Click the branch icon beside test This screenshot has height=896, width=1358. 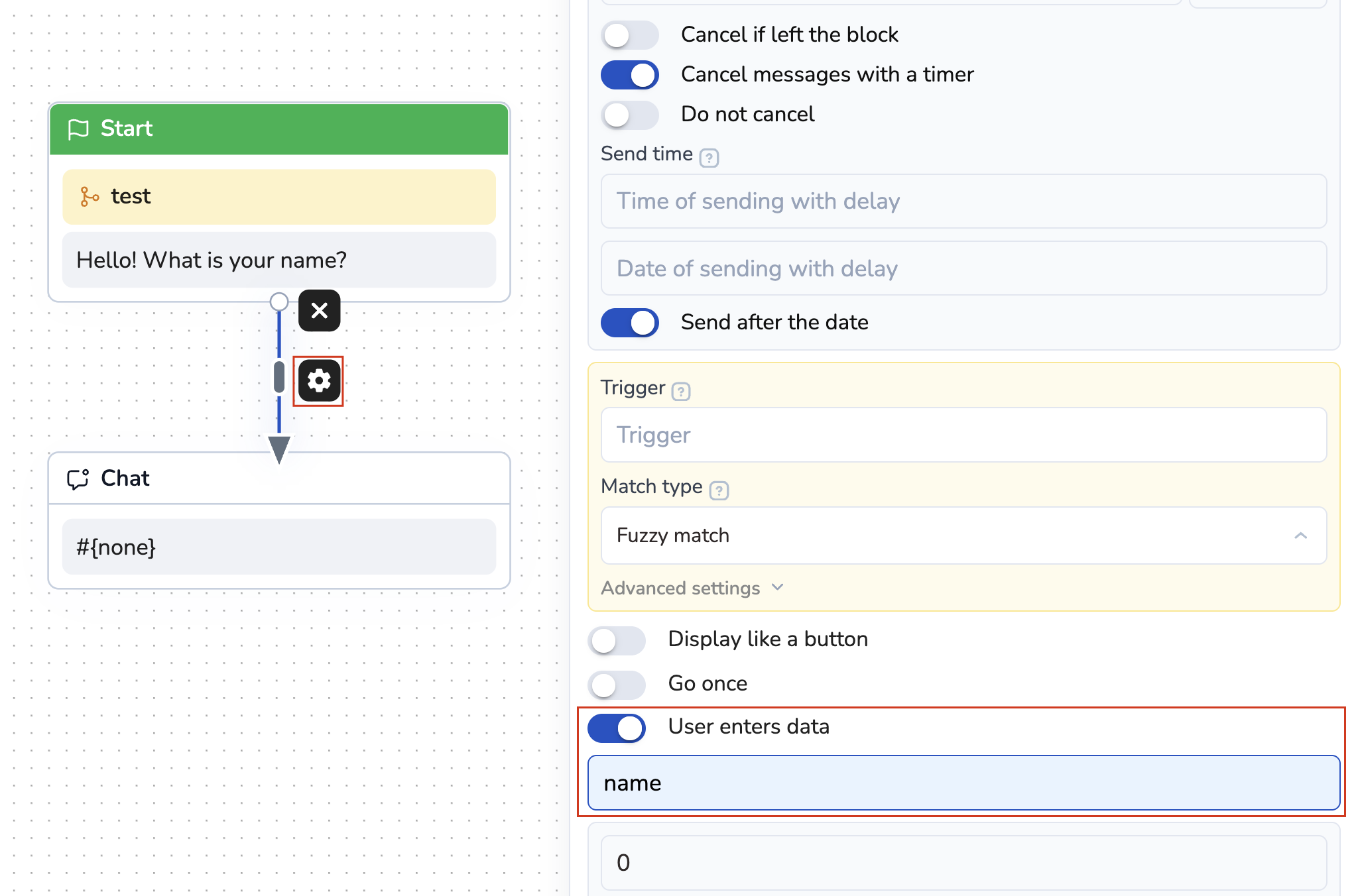click(90, 197)
